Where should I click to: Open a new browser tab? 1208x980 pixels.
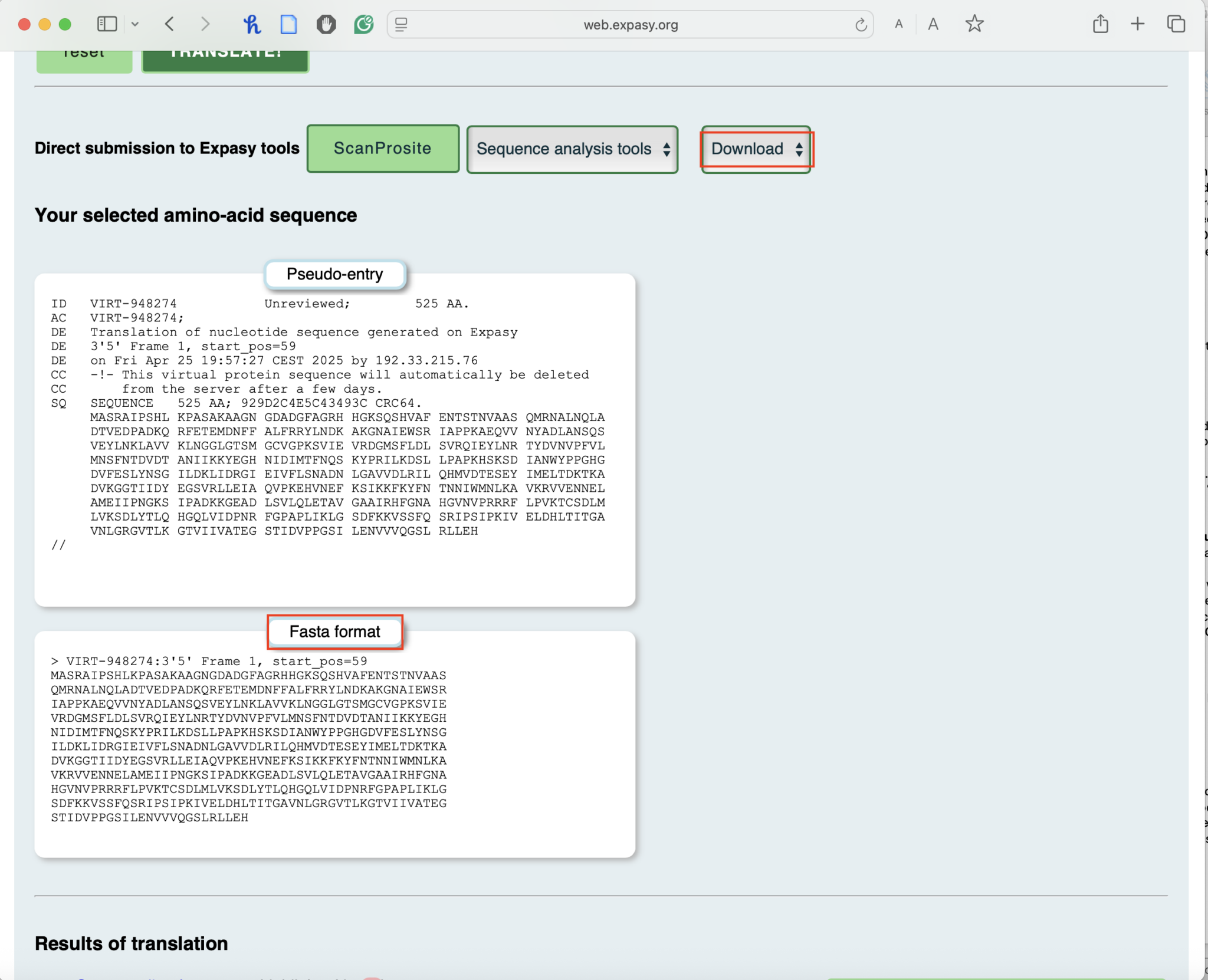(1136, 24)
